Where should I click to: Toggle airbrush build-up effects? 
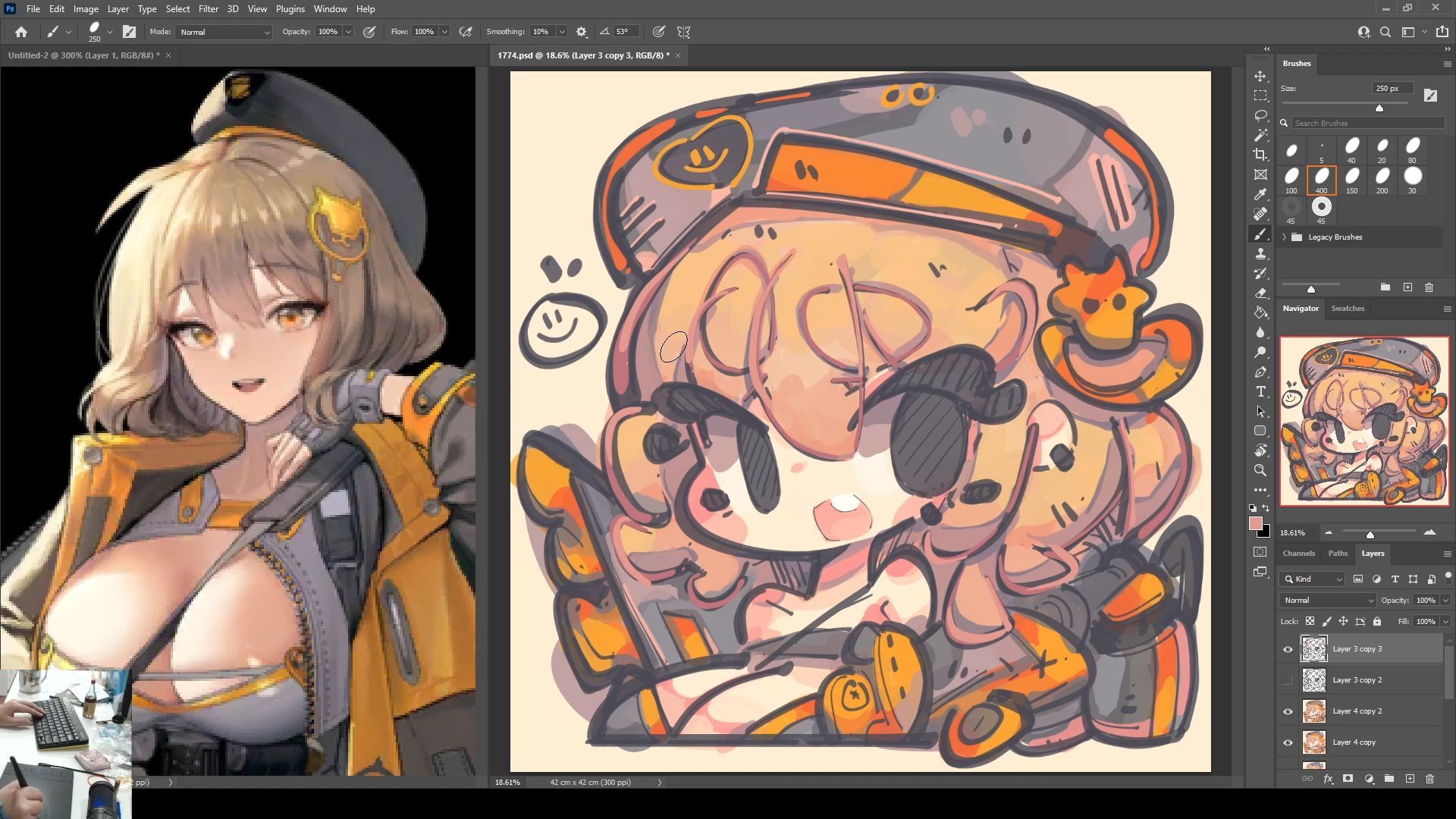[x=466, y=32]
